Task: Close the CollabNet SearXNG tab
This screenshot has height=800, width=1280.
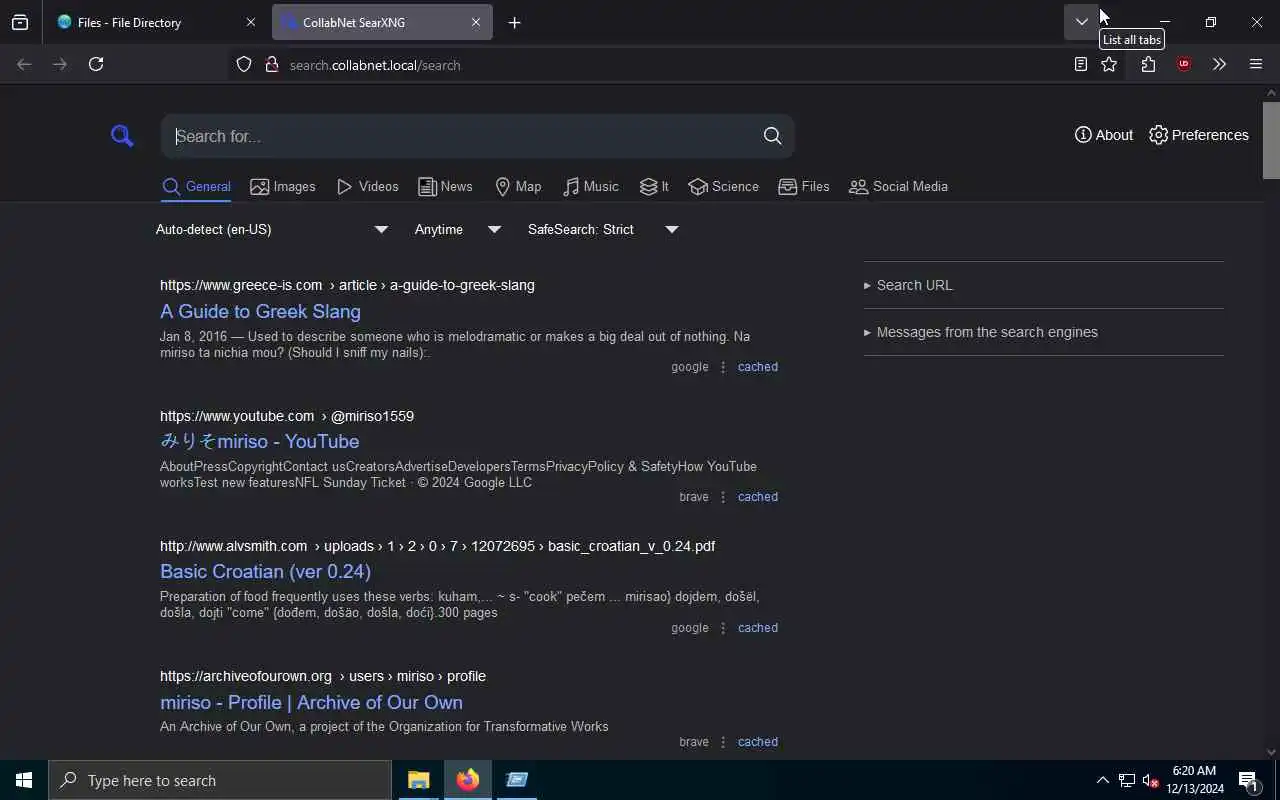Action: click(475, 22)
